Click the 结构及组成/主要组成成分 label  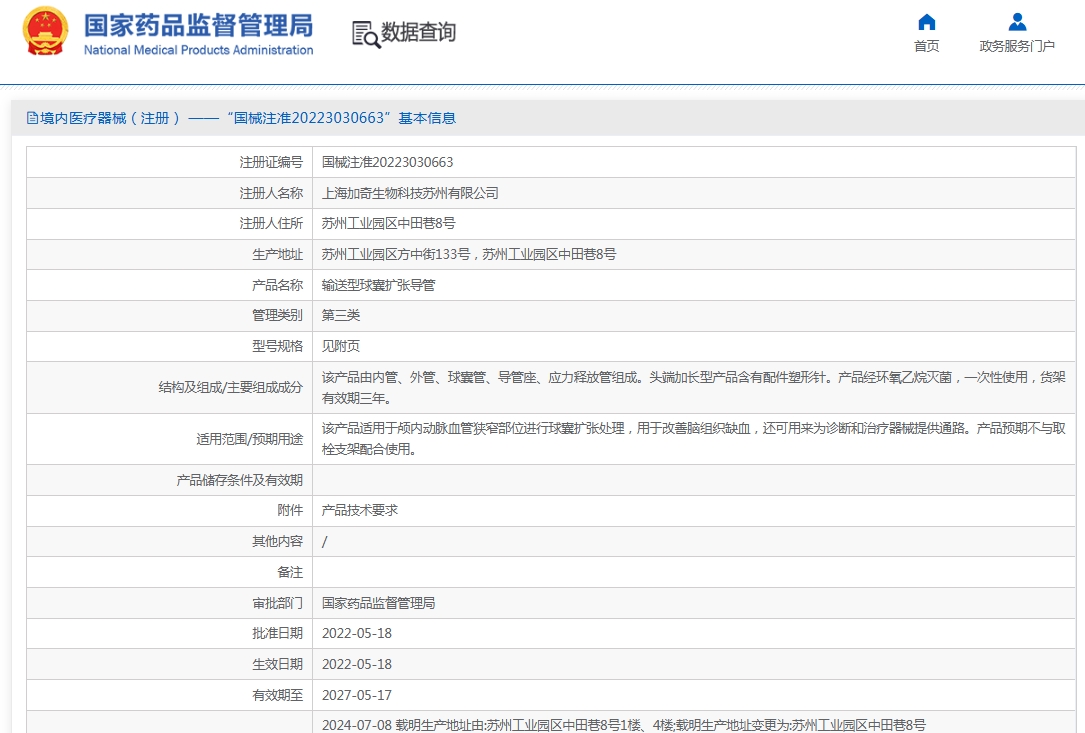click(x=230, y=388)
